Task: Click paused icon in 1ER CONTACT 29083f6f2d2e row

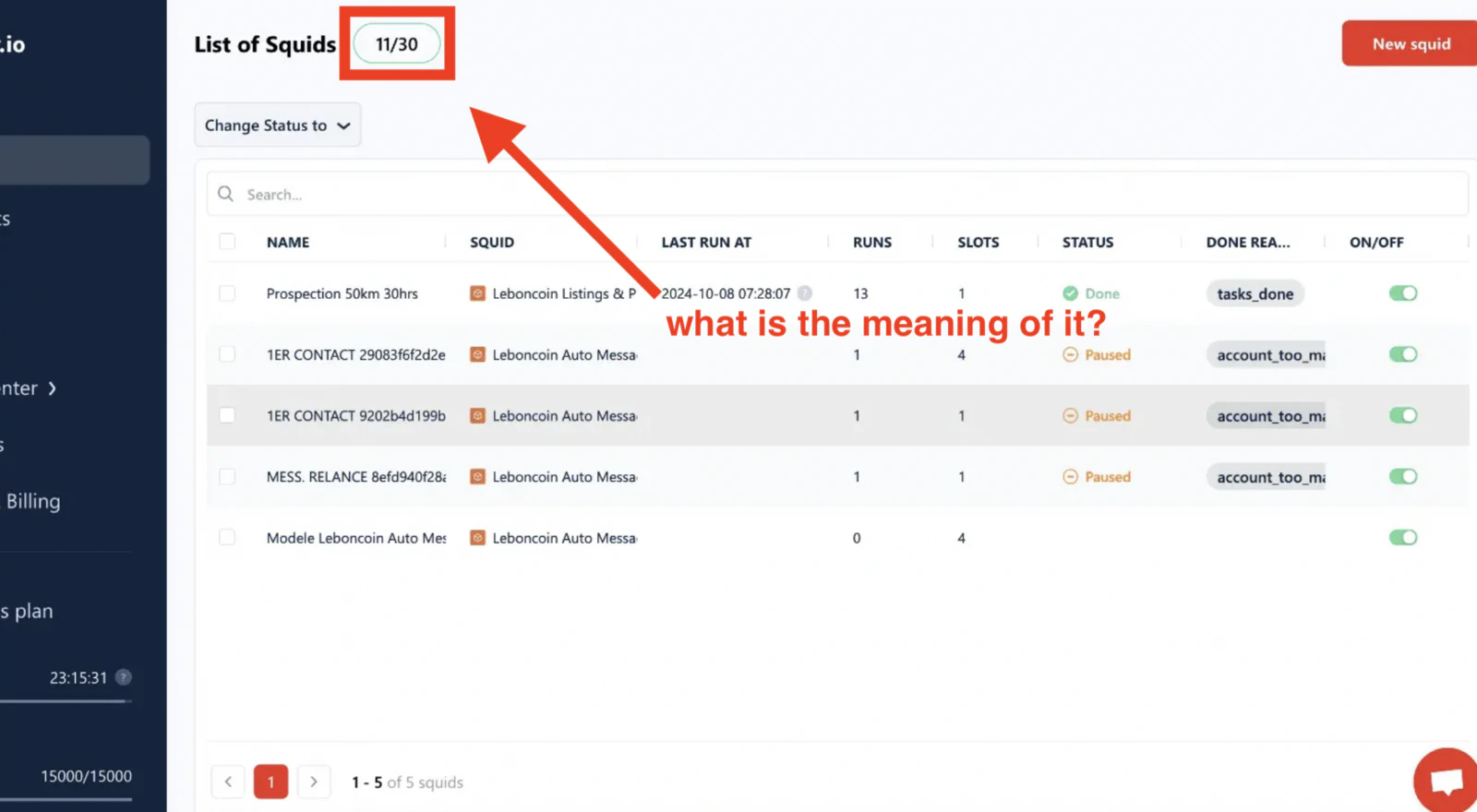Action: click(x=1070, y=354)
